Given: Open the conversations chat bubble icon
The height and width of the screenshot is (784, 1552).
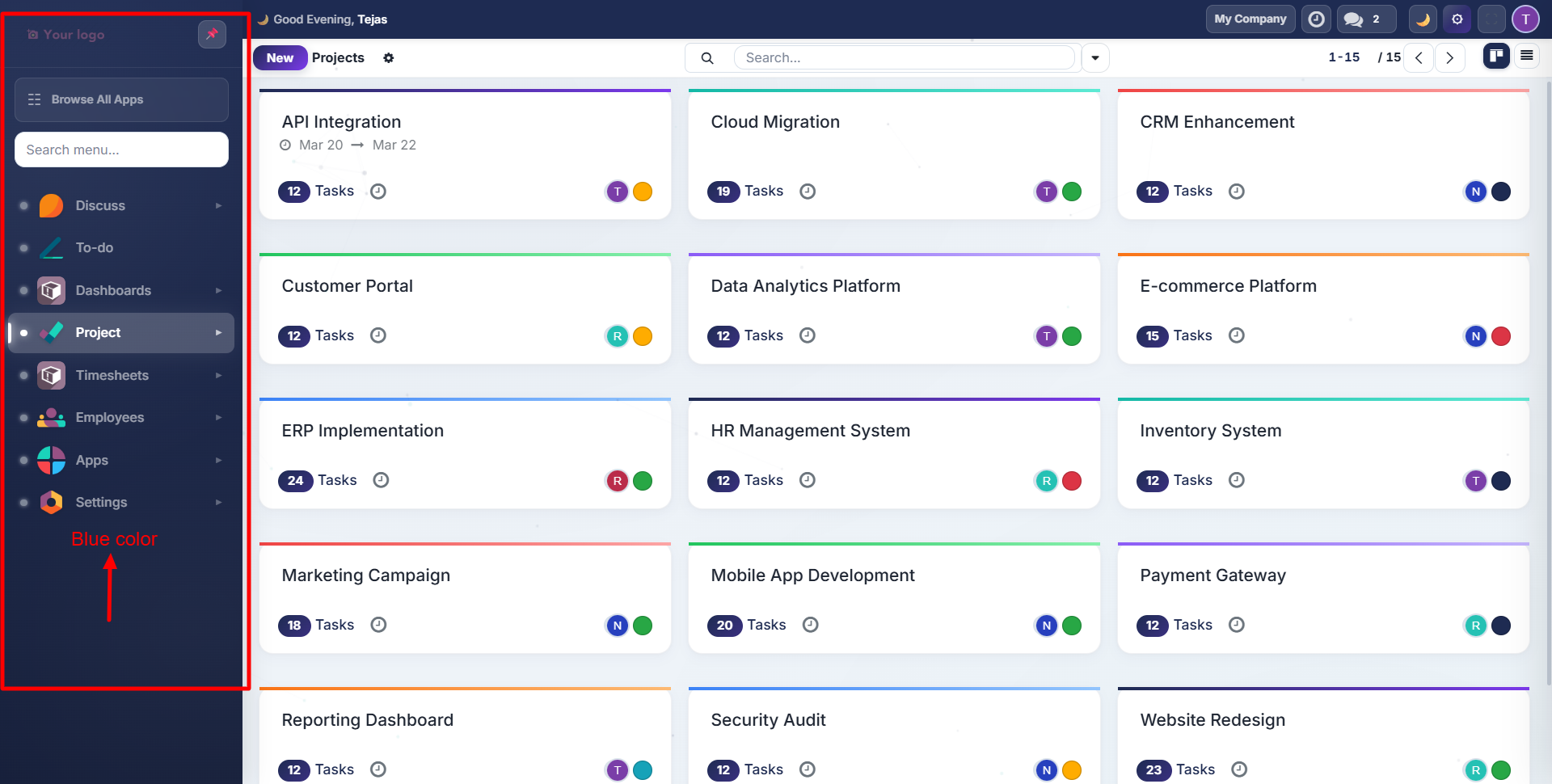Looking at the screenshot, I should [x=1354, y=19].
